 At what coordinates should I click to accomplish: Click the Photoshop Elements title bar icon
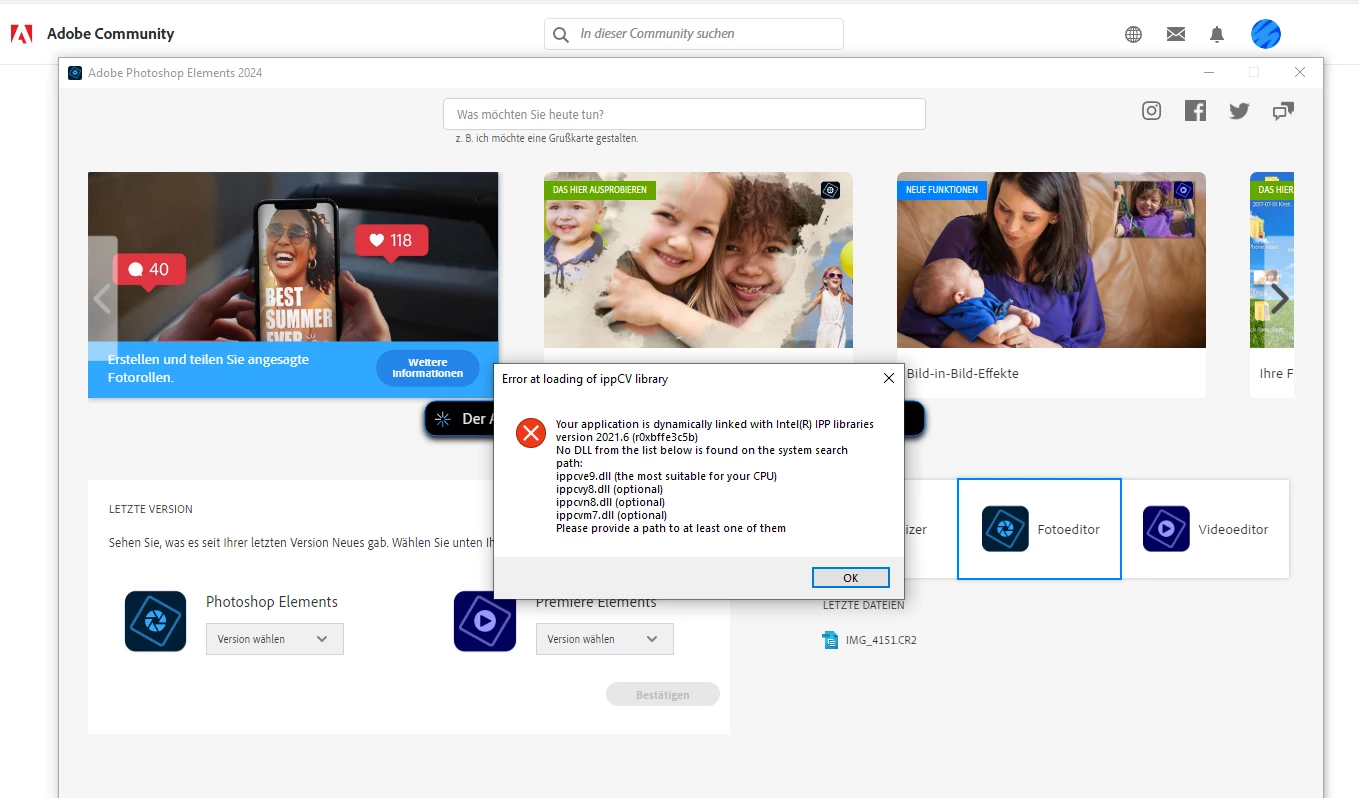[x=75, y=72]
